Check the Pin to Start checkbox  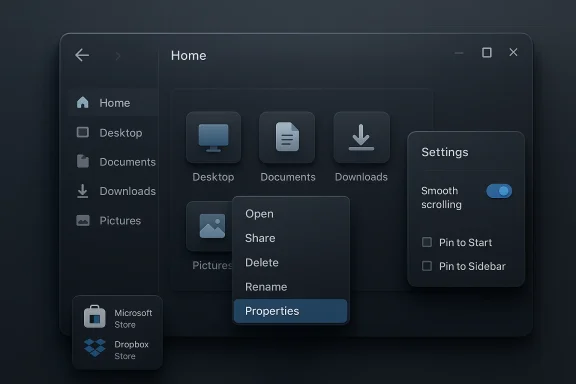[x=427, y=242]
